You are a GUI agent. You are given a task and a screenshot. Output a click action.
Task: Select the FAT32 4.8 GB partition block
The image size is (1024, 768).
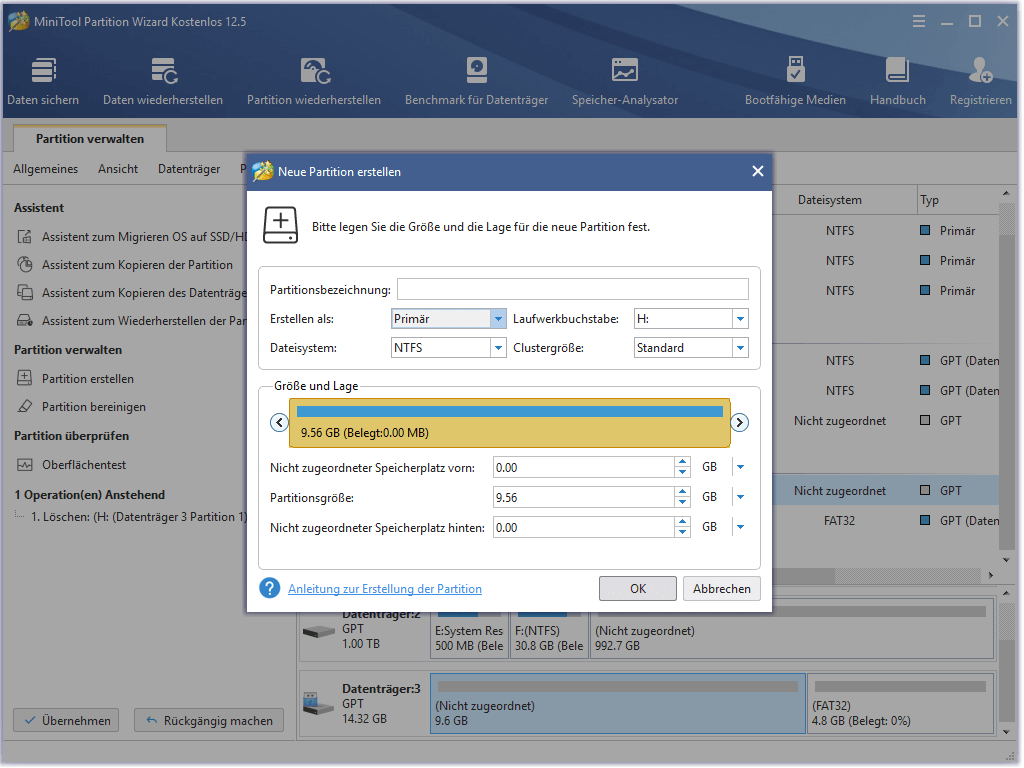pos(901,704)
